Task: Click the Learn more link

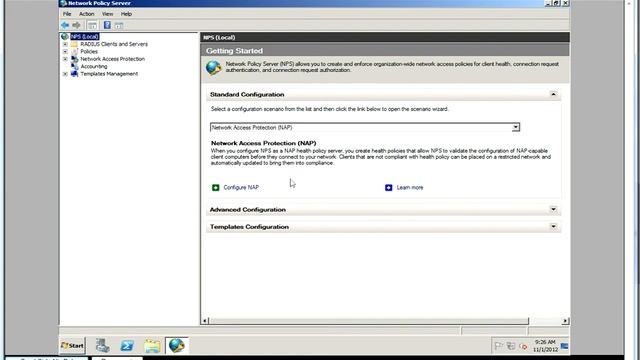Action: click(x=410, y=187)
